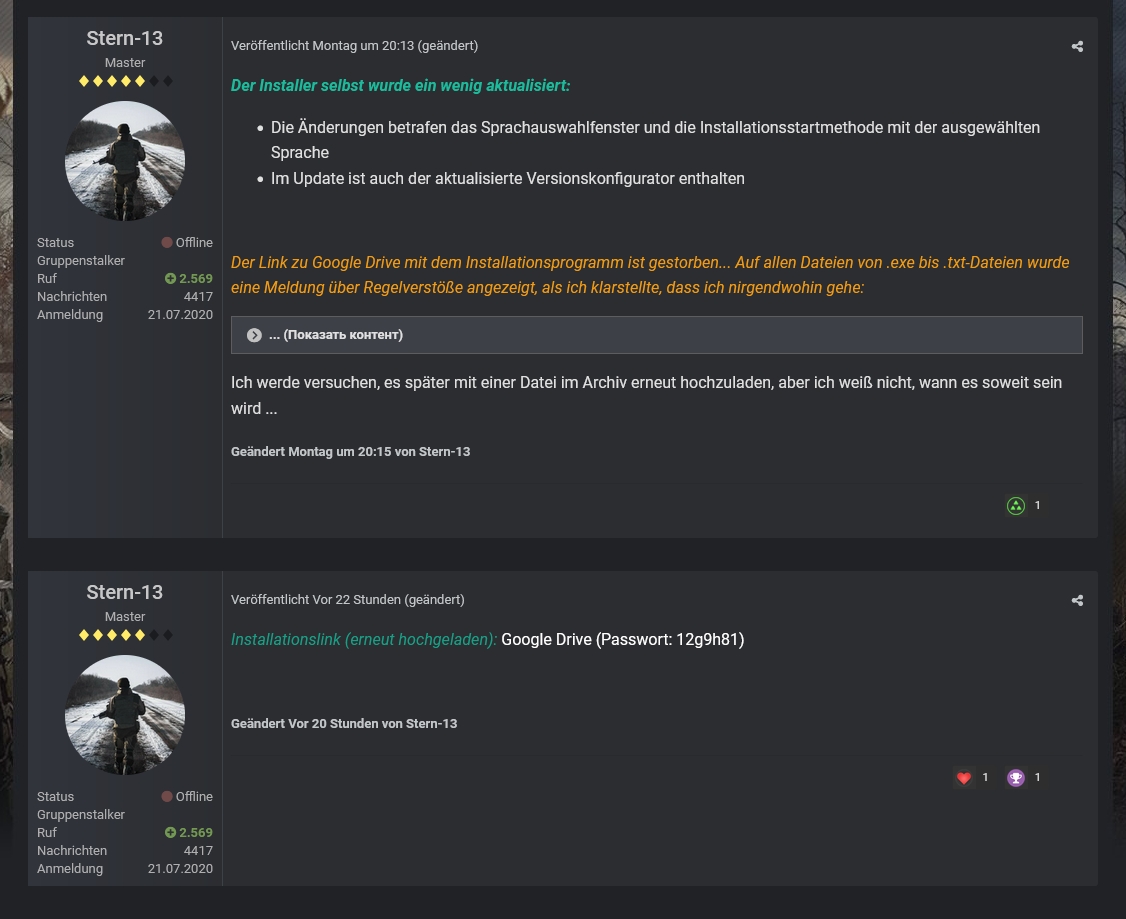Open Stern-13 profile from the first post's username
This screenshot has width=1126, height=919.
(x=125, y=38)
